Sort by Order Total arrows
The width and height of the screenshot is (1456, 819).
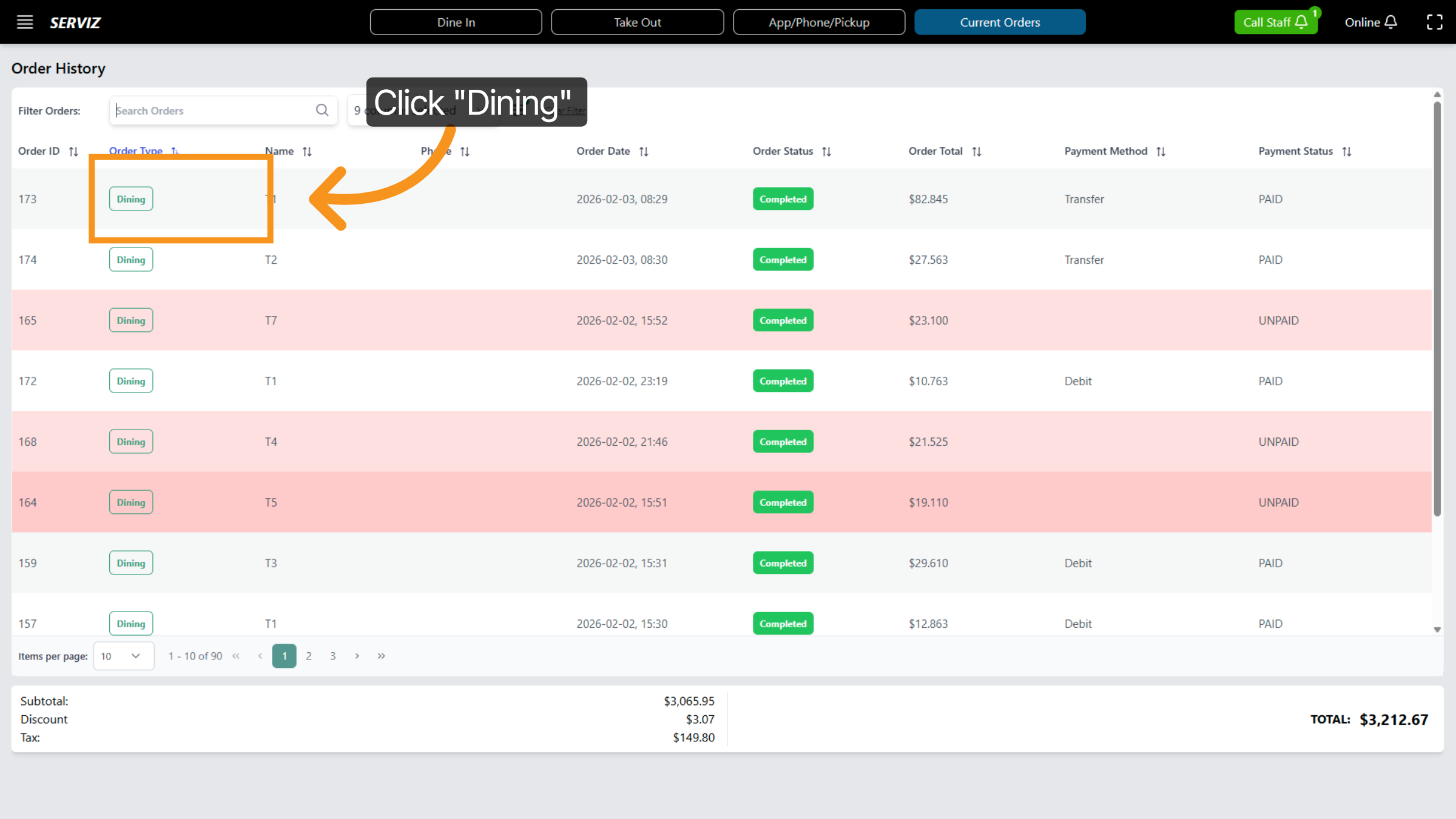[x=976, y=152]
